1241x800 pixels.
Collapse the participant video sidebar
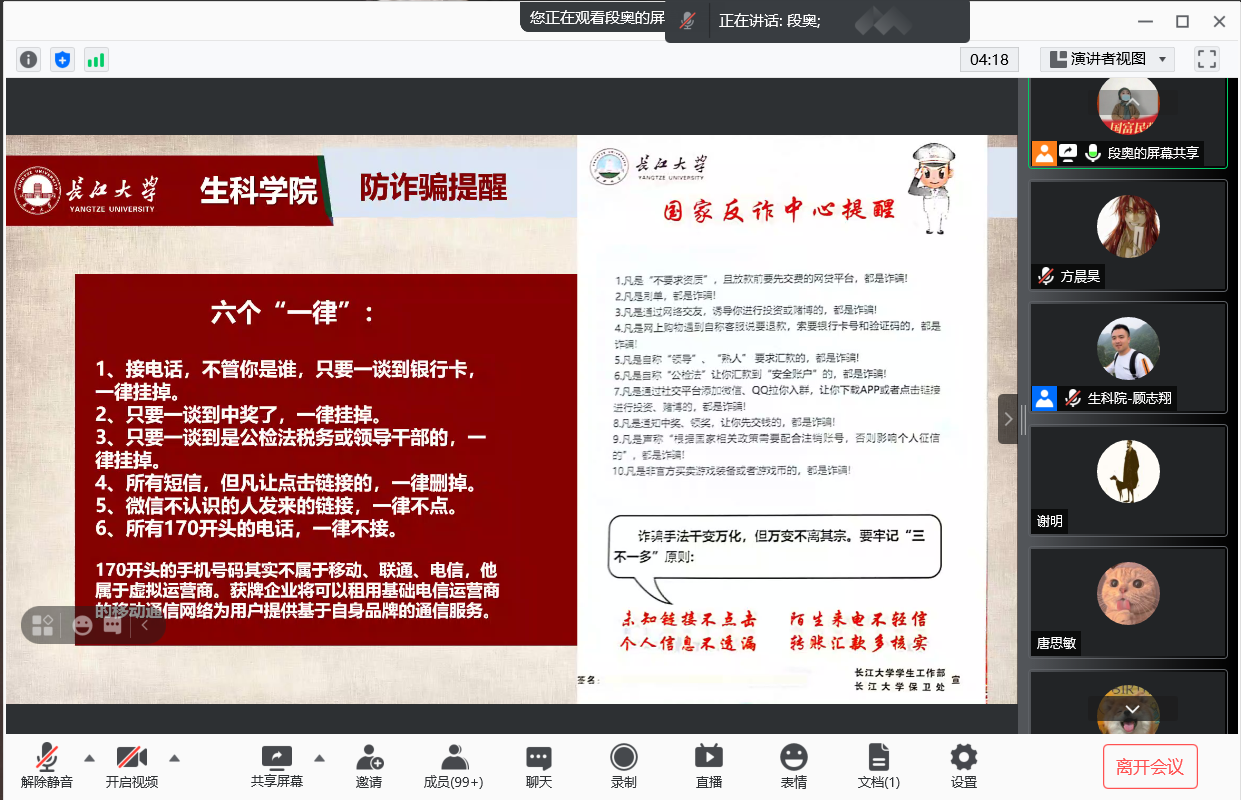click(1008, 419)
